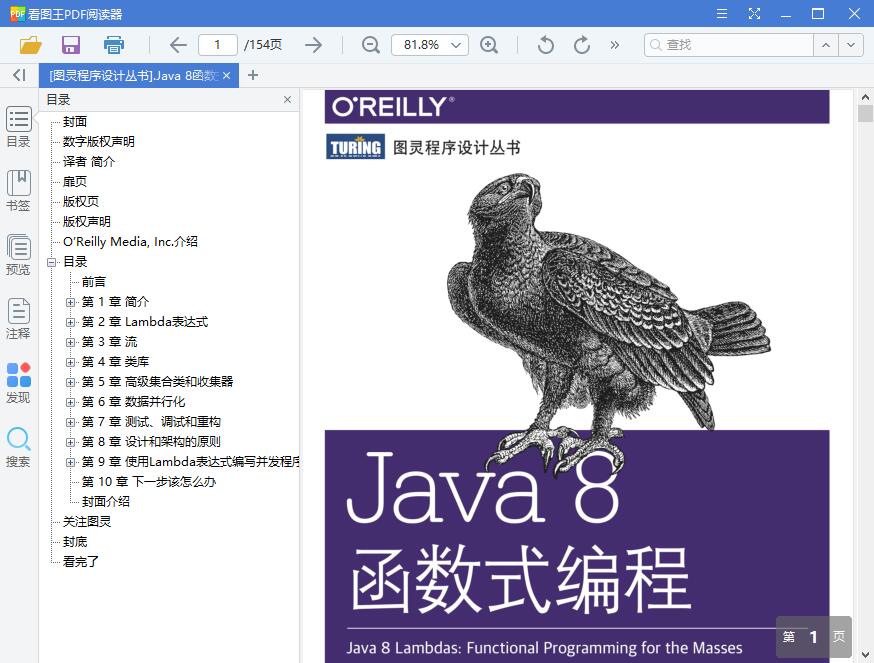
Task: Close the Java 8 document tab
Action: tap(226, 75)
